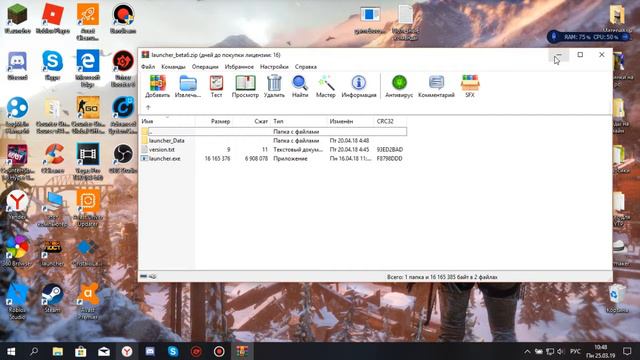Open the CCleaner desktop shortcut
This screenshot has height=360, width=640.
coord(53,158)
